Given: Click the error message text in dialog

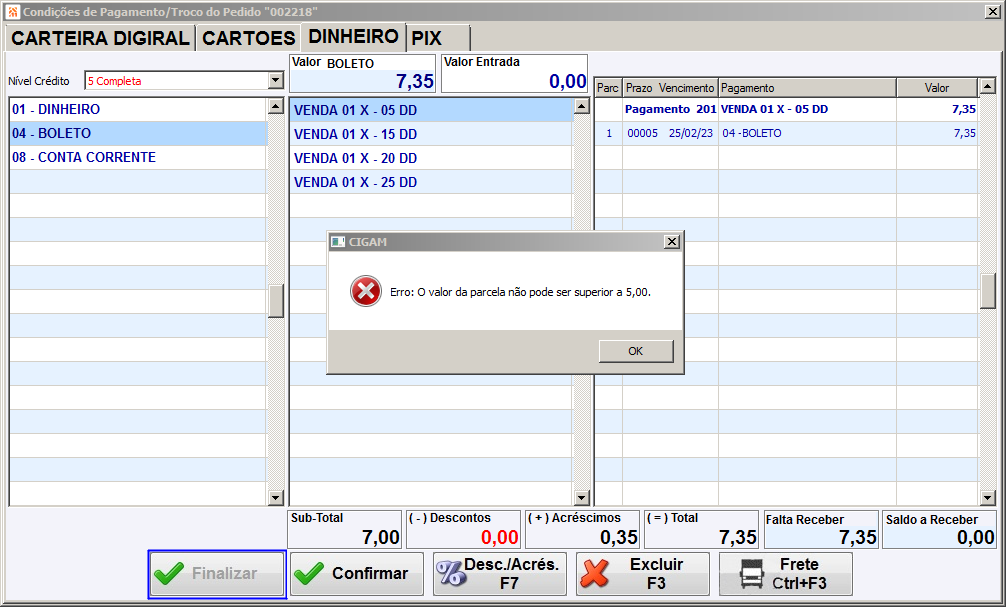Looking at the screenshot, I should click(520, 292).
